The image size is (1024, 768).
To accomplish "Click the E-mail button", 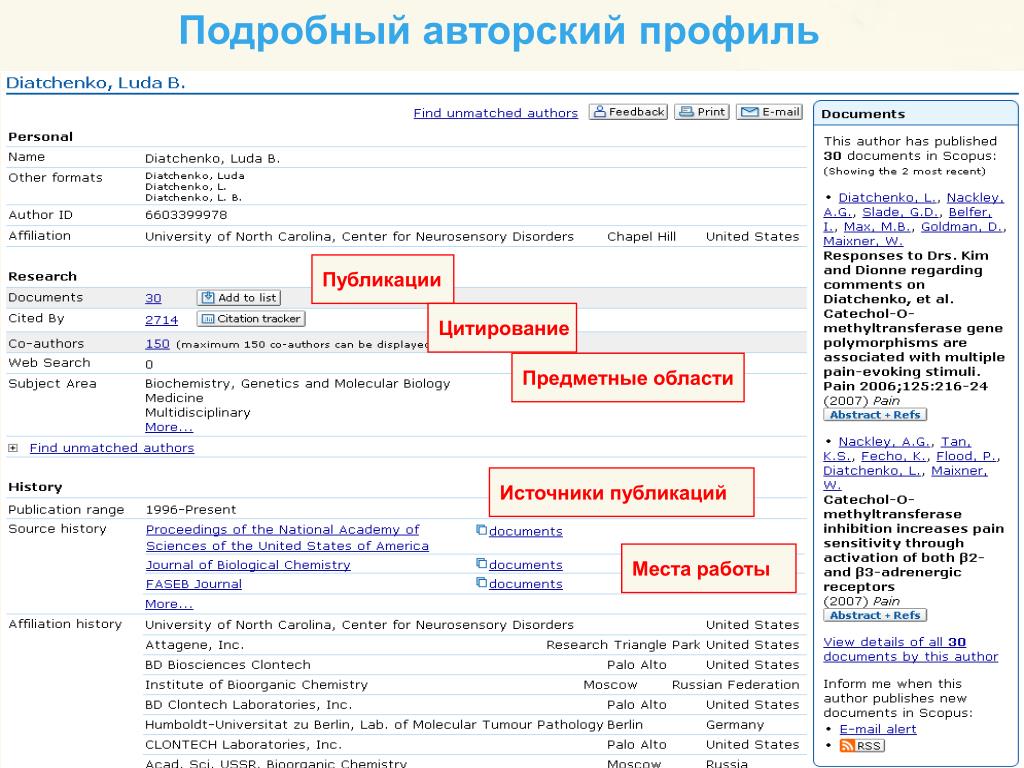I will 770,112.
